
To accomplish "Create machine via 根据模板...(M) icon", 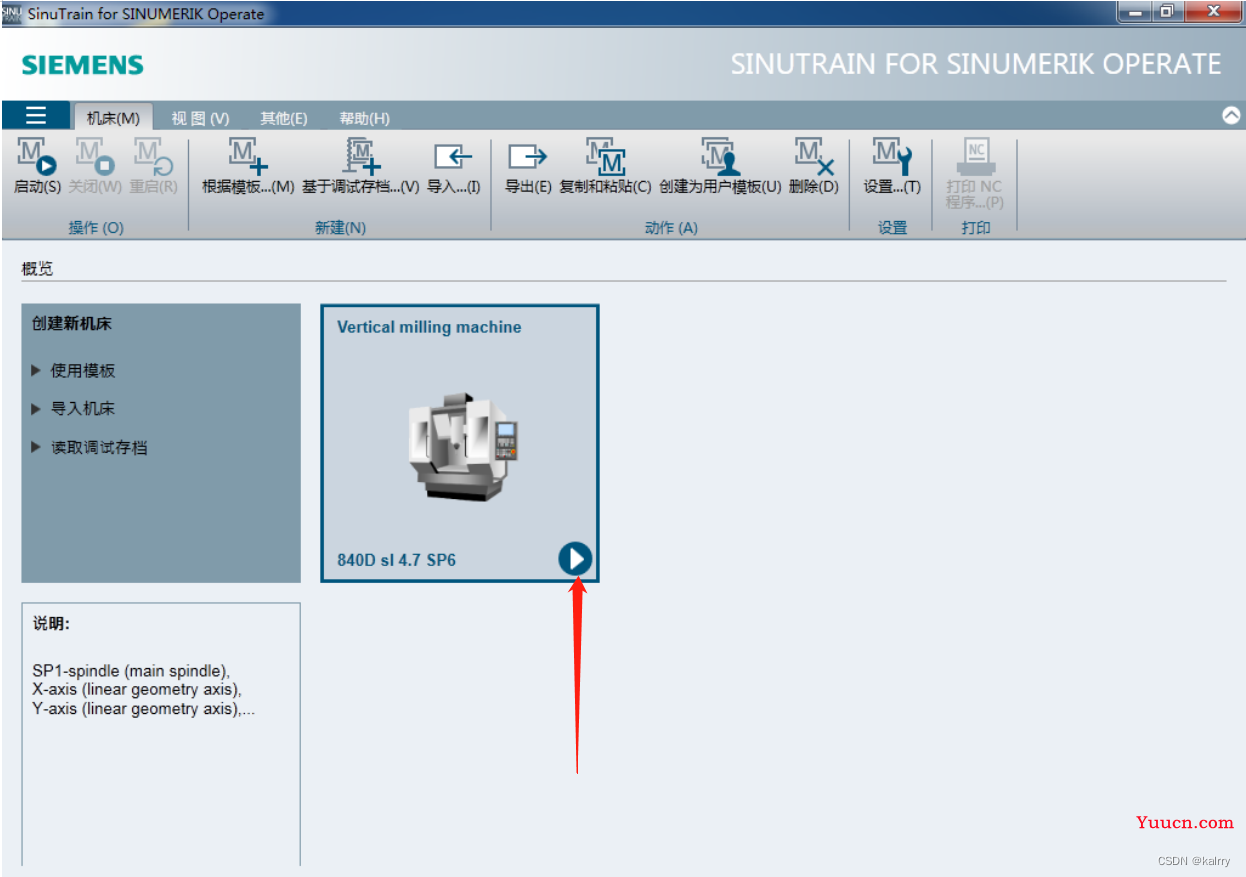I will (x=247, y=158).
